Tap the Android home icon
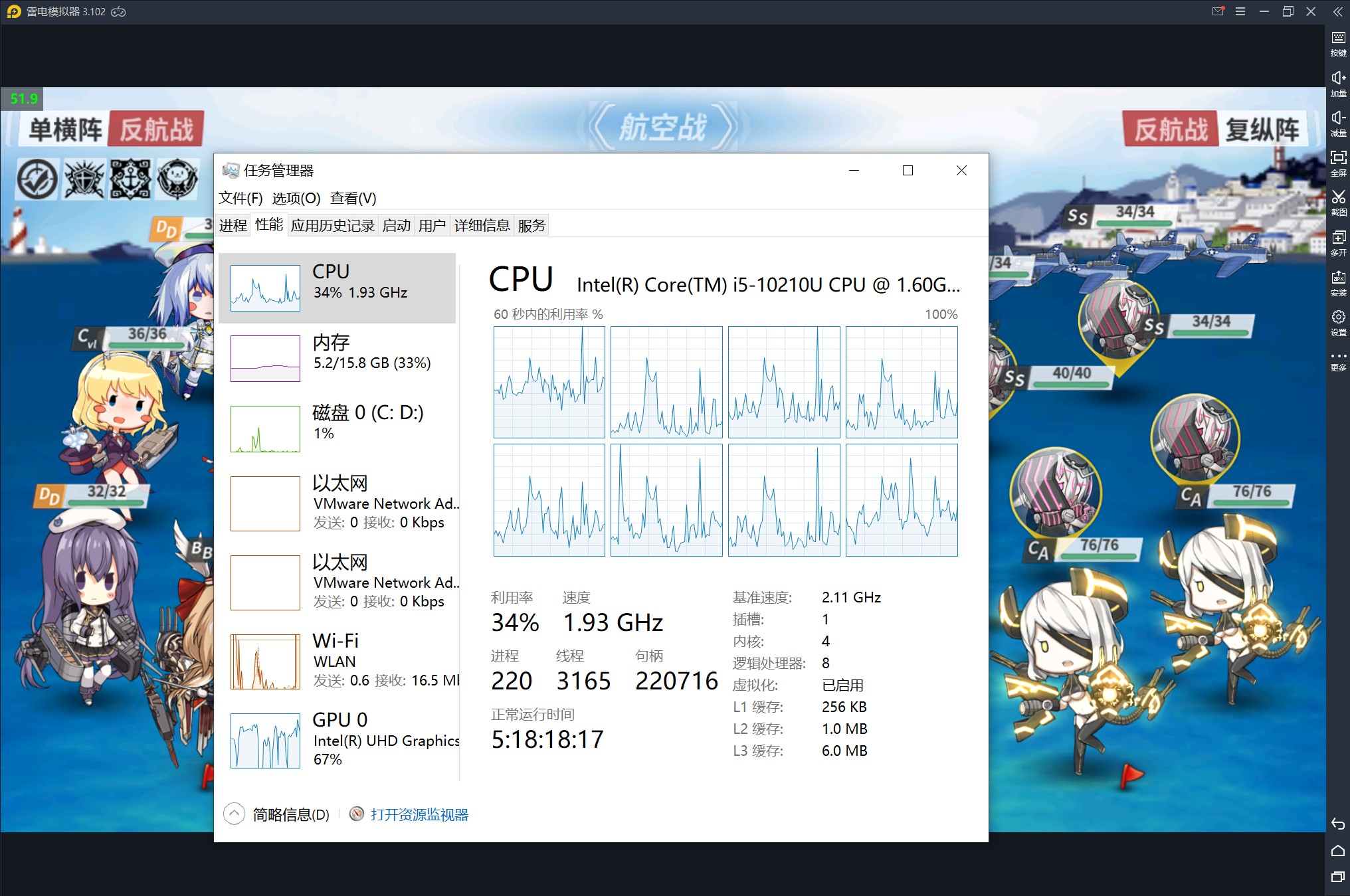Image resolution: width=1350 pixels, height=896 pixels. [x=1338, y=851]
